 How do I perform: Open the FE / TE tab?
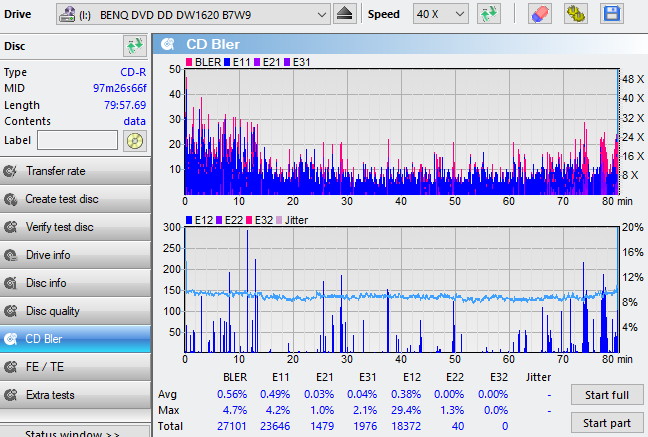click(75, 367)
